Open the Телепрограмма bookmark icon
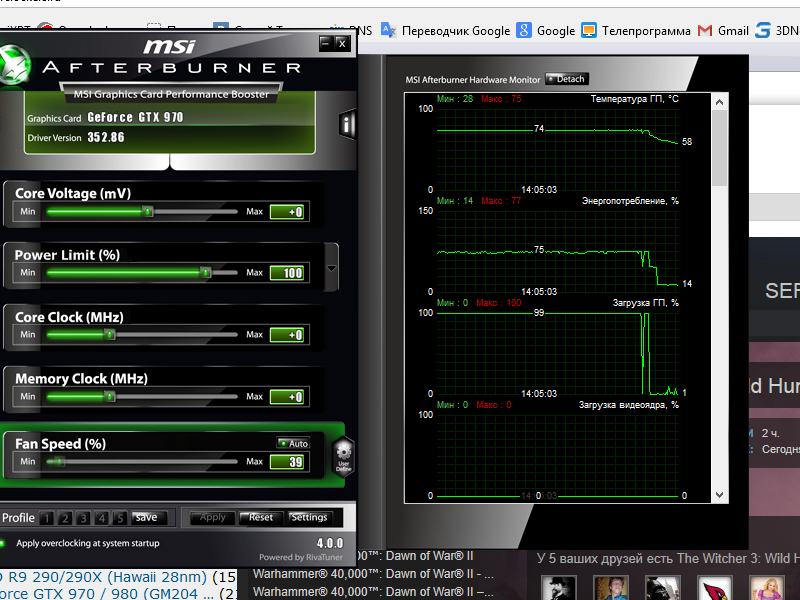 tap(589, 31)
